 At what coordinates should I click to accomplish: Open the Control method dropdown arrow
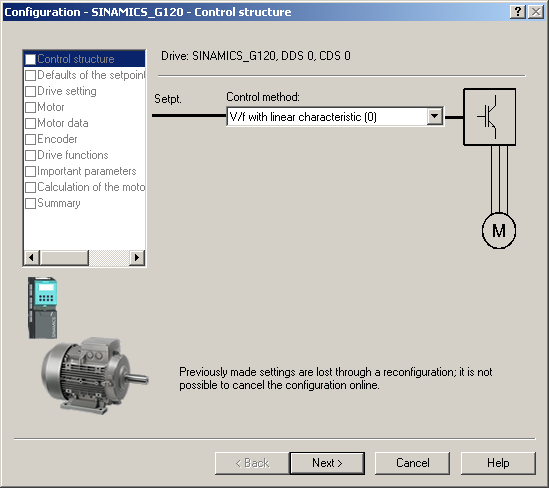pyautogui.click(x=435, y=116)
